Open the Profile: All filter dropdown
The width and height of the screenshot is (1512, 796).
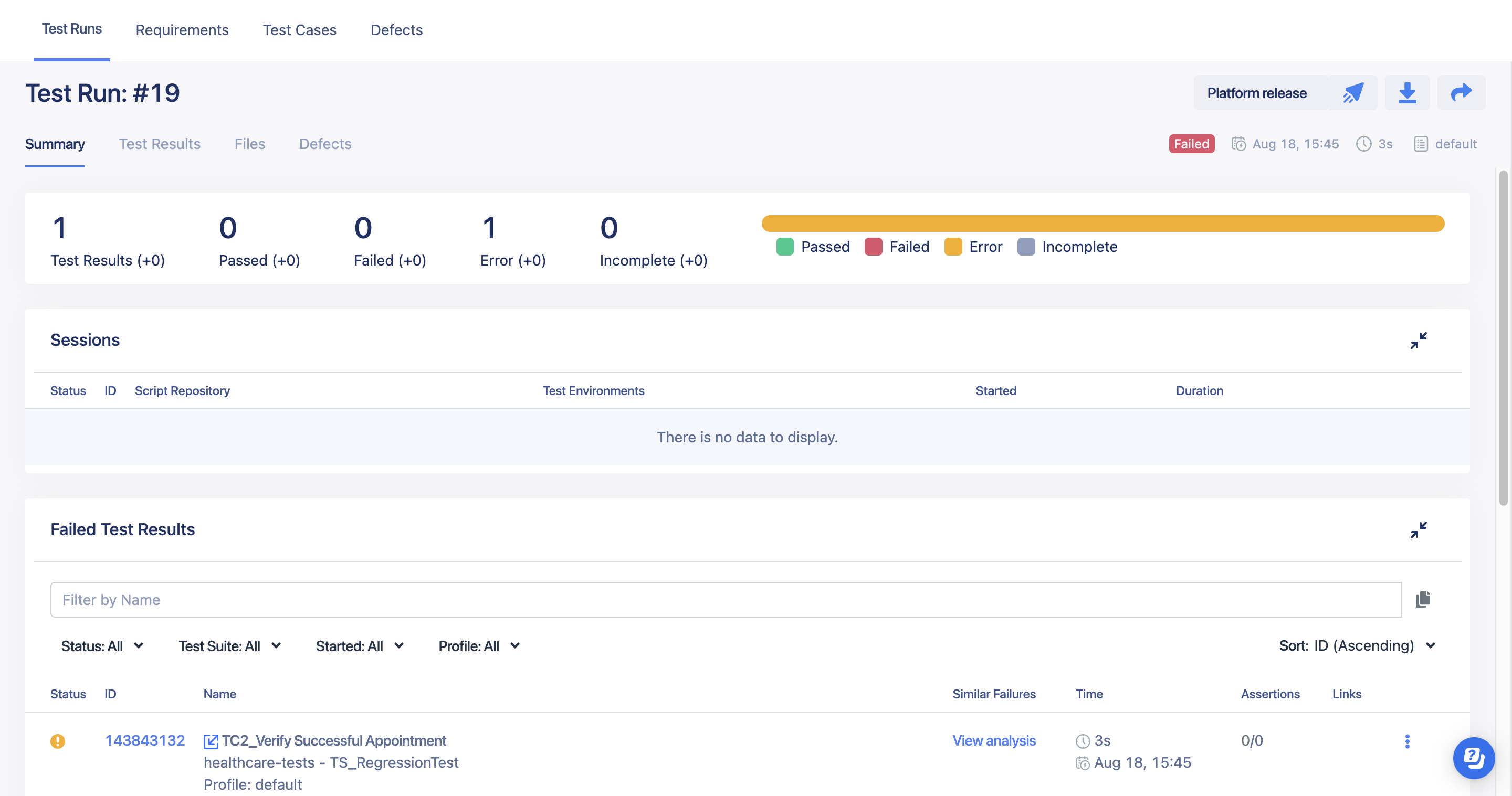tap(479, 646)
